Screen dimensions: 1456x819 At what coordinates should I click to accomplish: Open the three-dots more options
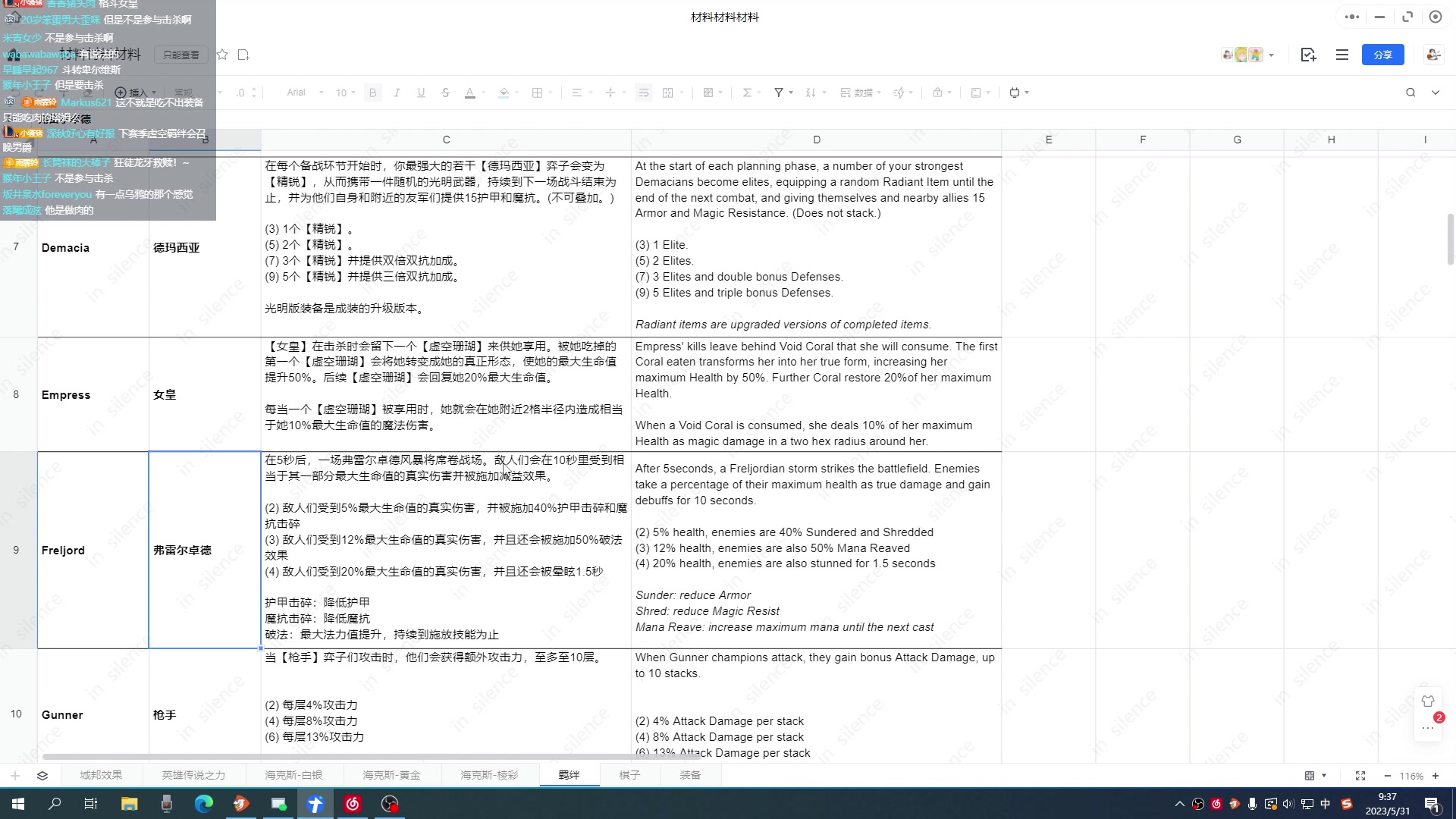[1352, 17]
